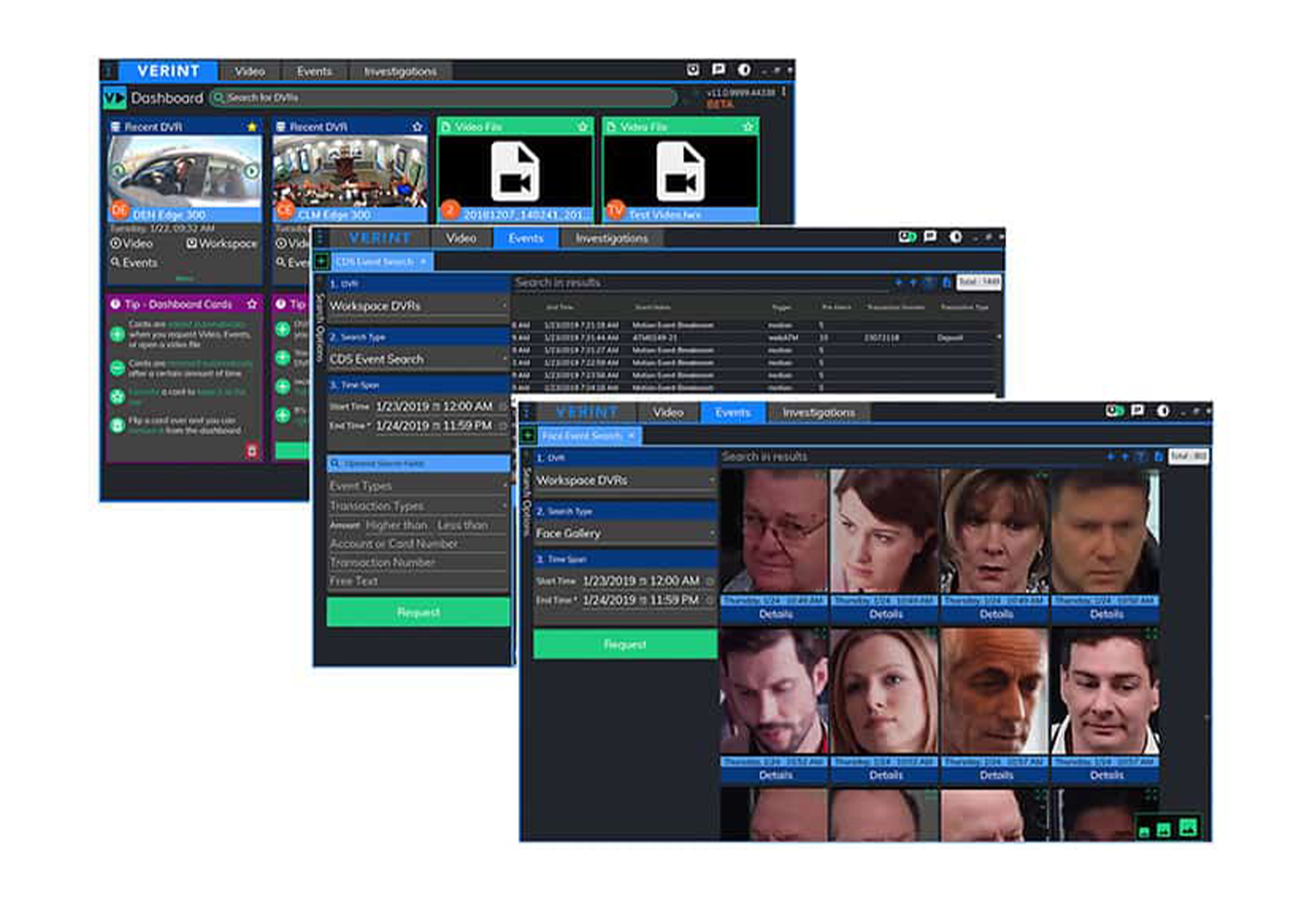Click the chat icon in Dashboard window header
The width and height of the screenshot is (1316, 905).
coord(718,70)
